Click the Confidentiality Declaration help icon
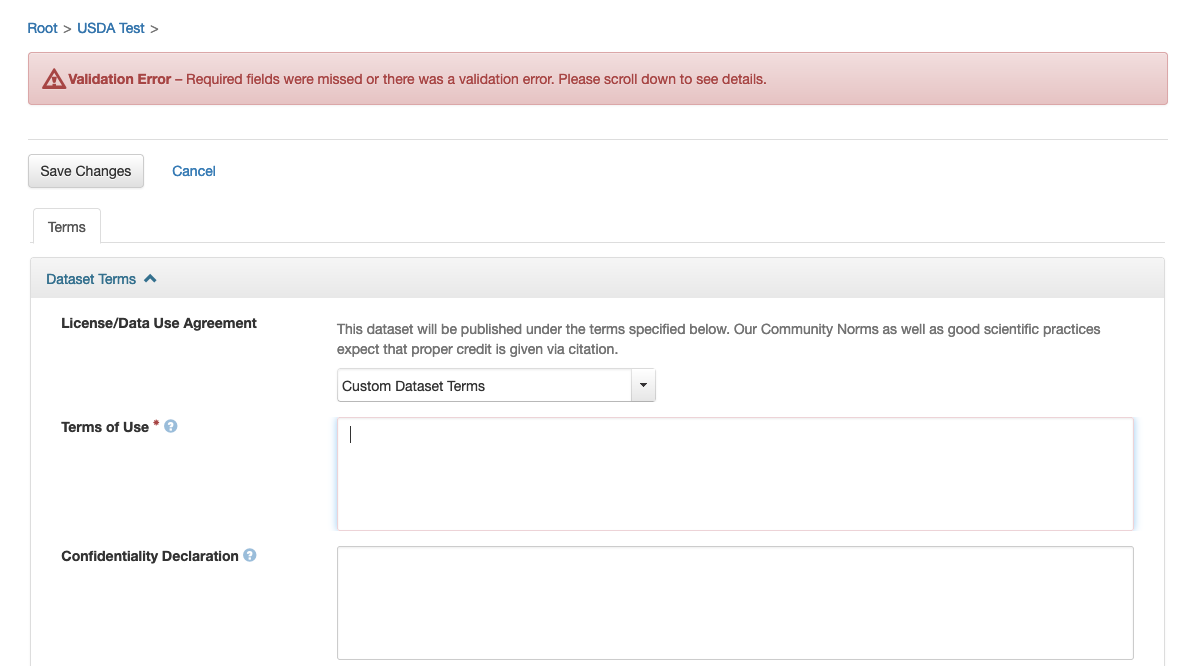 (x=250, y=555)
